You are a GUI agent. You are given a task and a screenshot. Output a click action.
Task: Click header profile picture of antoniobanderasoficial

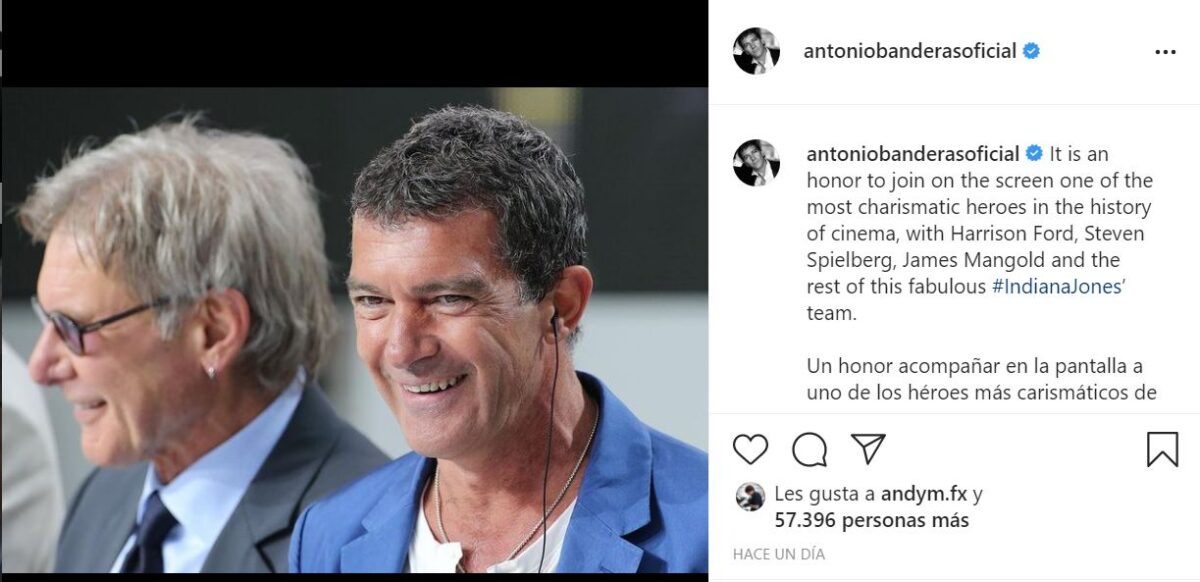point(756,51)
